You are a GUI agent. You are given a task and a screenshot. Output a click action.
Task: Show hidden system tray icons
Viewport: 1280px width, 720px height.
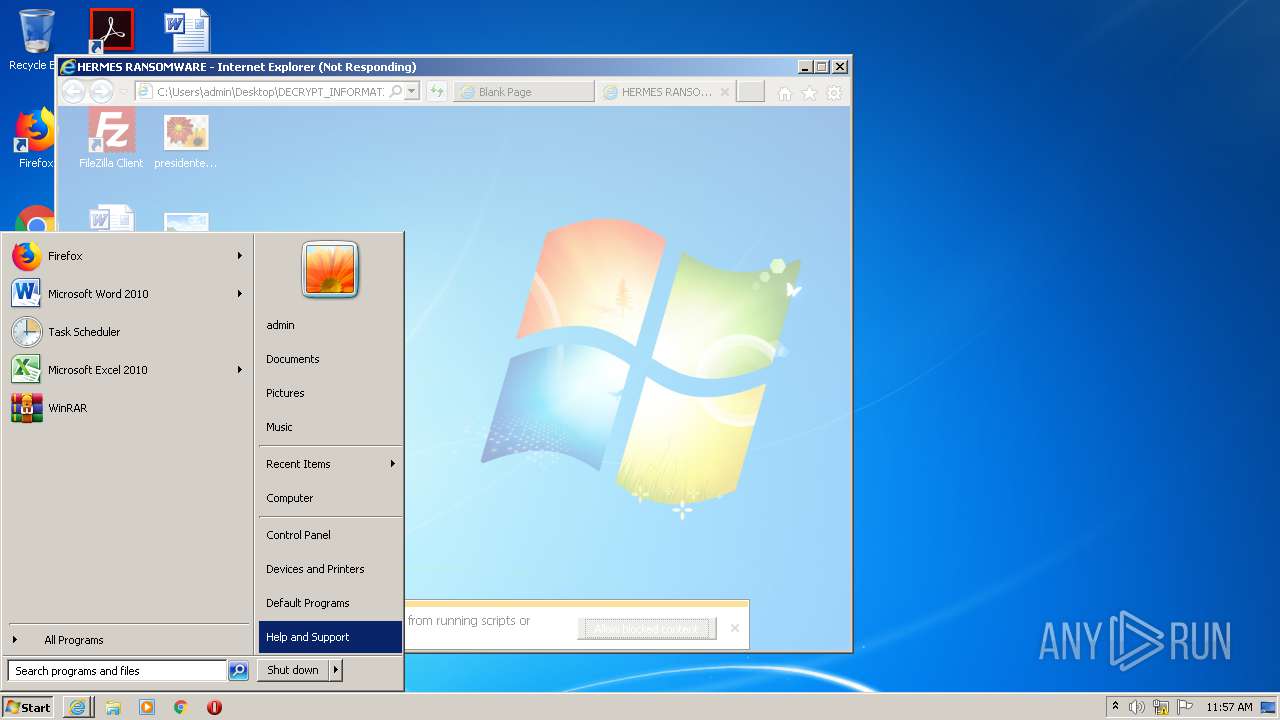click(1116, 707)
